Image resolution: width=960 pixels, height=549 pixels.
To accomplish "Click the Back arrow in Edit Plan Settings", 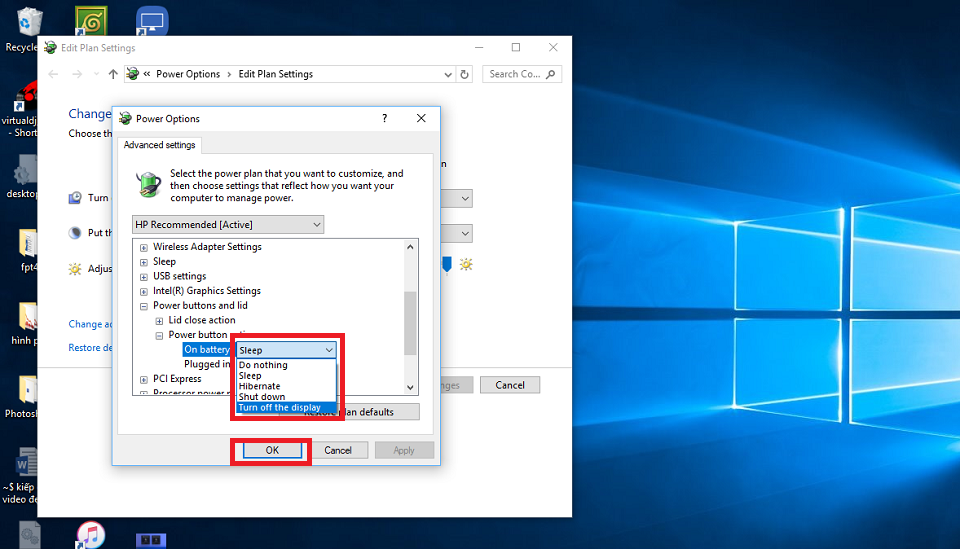I will click(53, 74).
